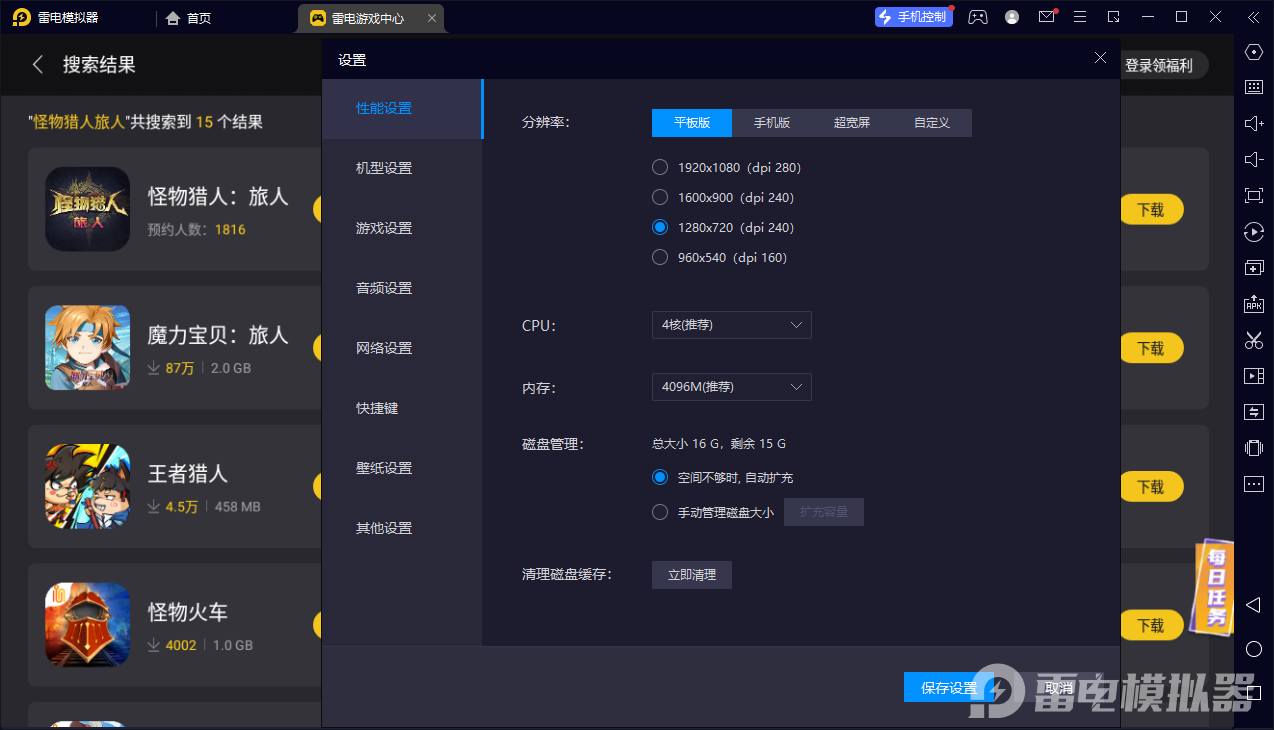Click the 保存设置 button
The image size is (1274, 730).
click(948, 688)
